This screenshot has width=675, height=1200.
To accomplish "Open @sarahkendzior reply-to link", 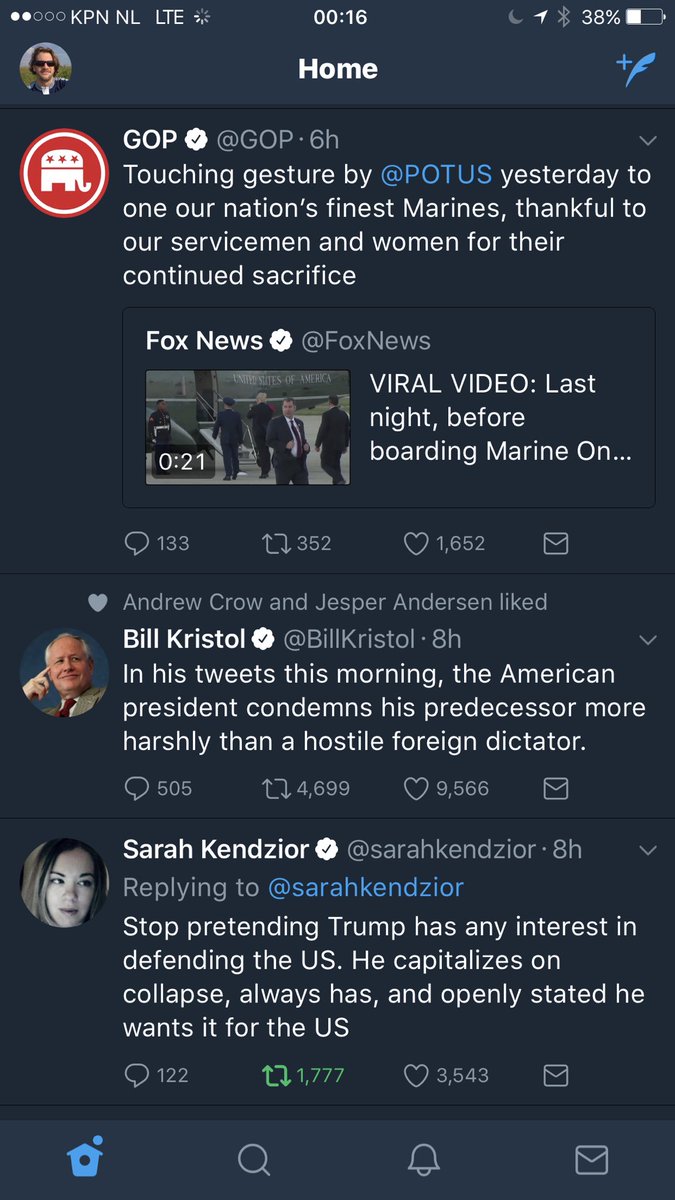I will tap(366, 887).
